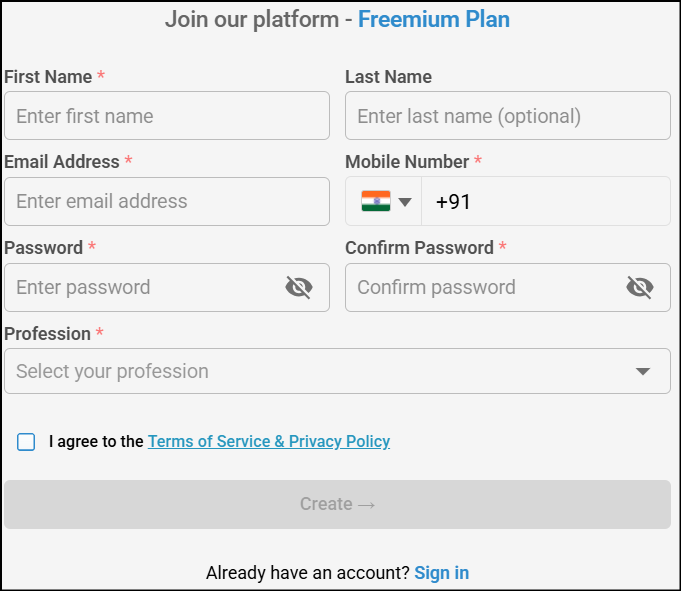Focus the Enter password input box
This screenshot has height=591, width=681.
click(x=145, y=288)
